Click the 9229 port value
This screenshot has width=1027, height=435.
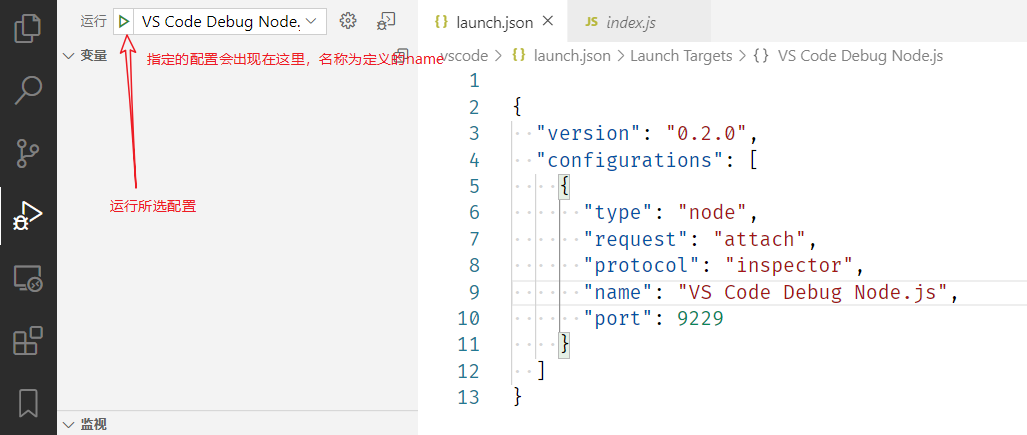coord(700,318)
